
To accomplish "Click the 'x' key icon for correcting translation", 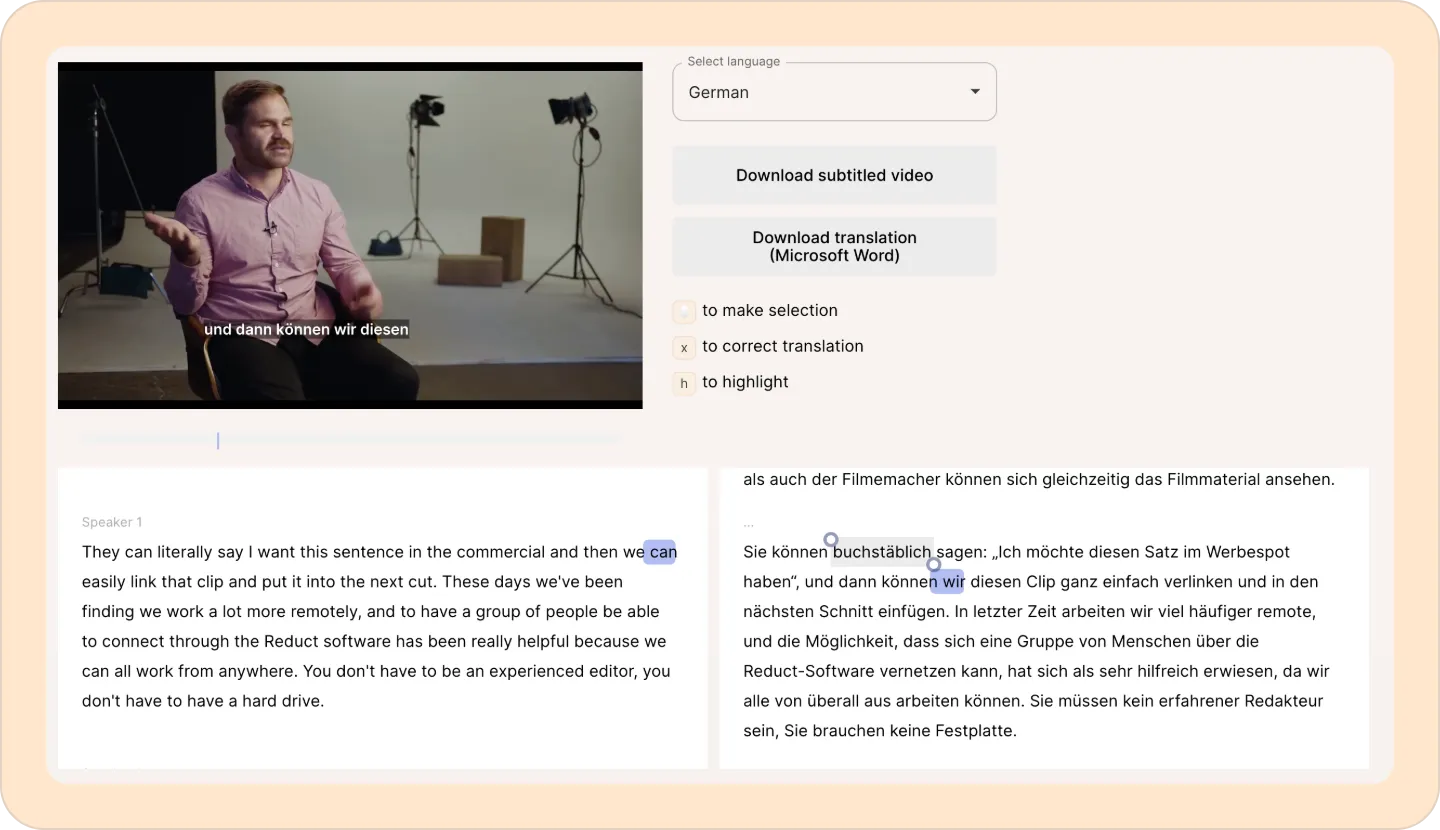I will click(x=684, y=348).
